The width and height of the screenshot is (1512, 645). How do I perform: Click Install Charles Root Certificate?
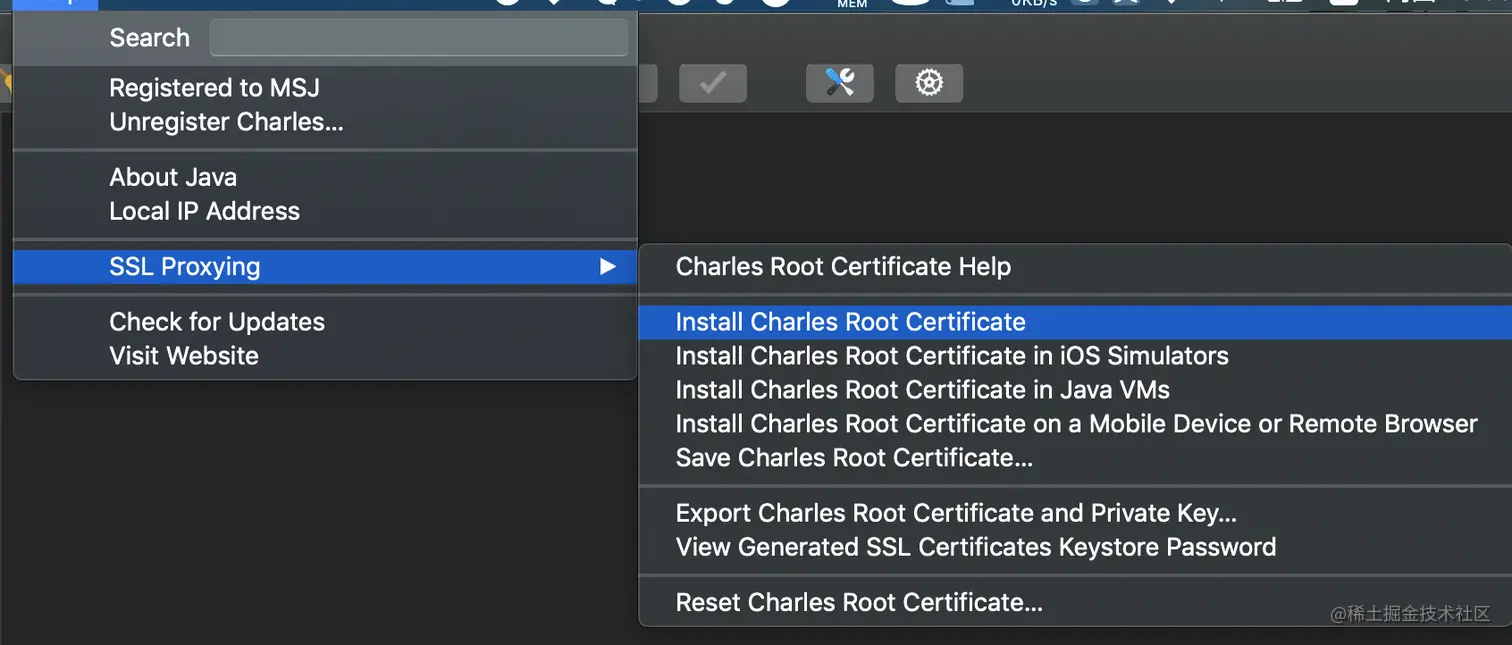click(1075, 322)
